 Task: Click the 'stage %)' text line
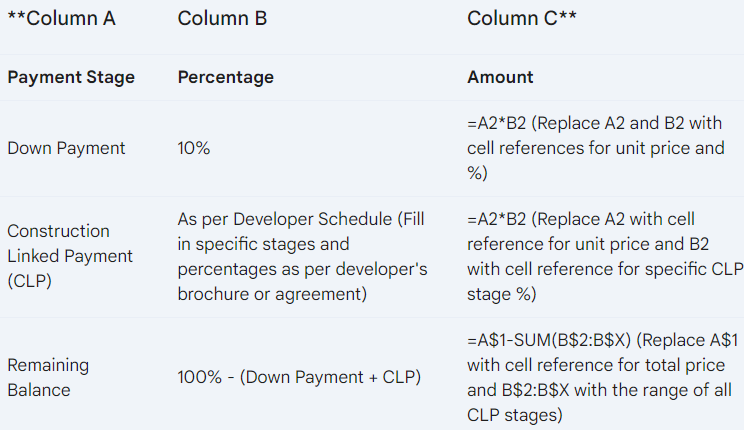502,294
